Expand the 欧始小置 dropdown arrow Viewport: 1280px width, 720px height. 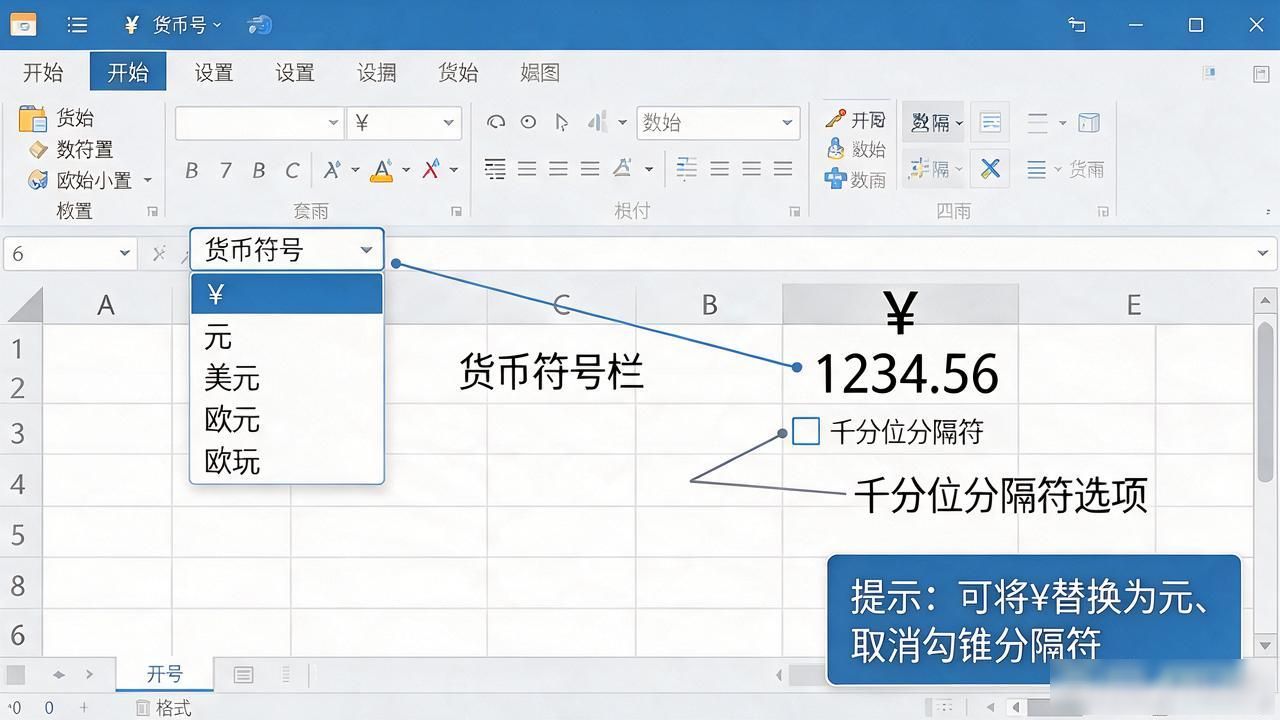(x=148, y=180)
